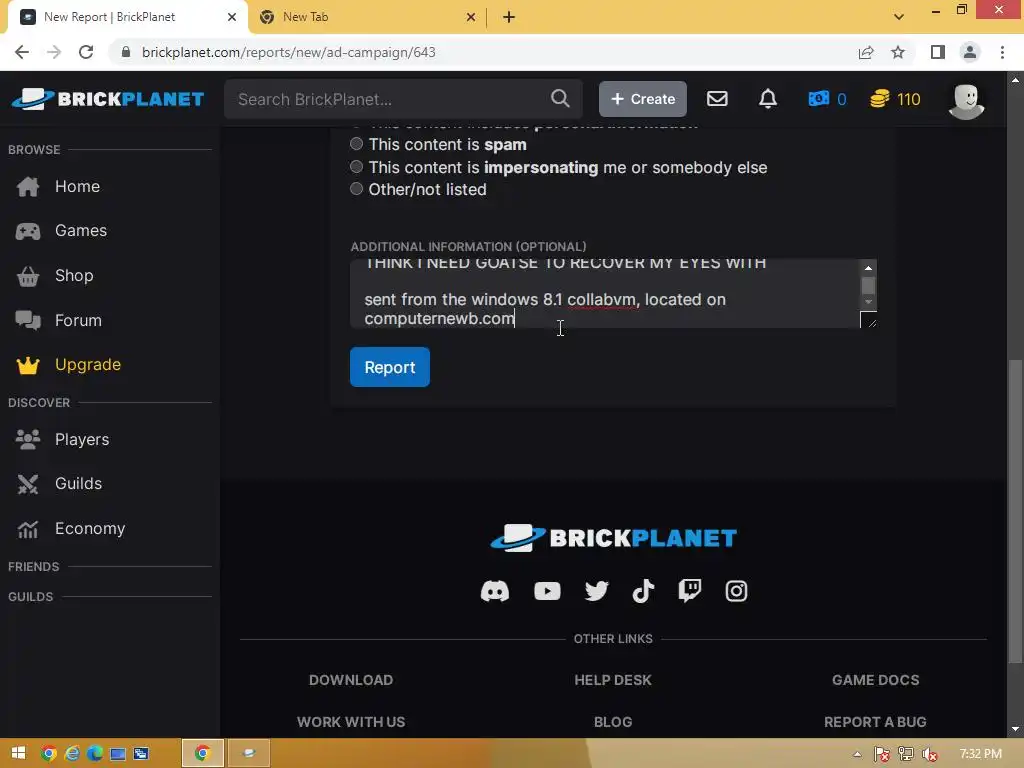
Task: Click the blue bits currency icon
Action: click(818, 99)
